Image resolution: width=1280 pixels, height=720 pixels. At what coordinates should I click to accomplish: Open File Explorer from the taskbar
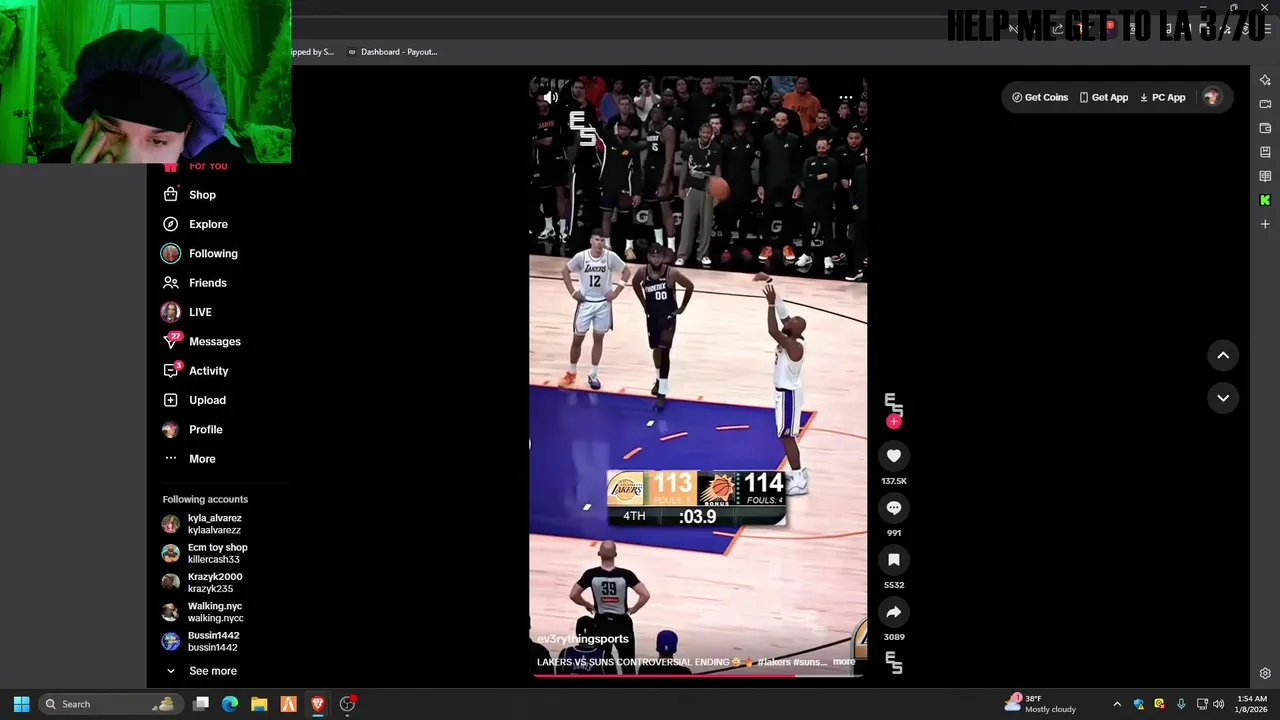pyautogui.click(x=259, y=704)
